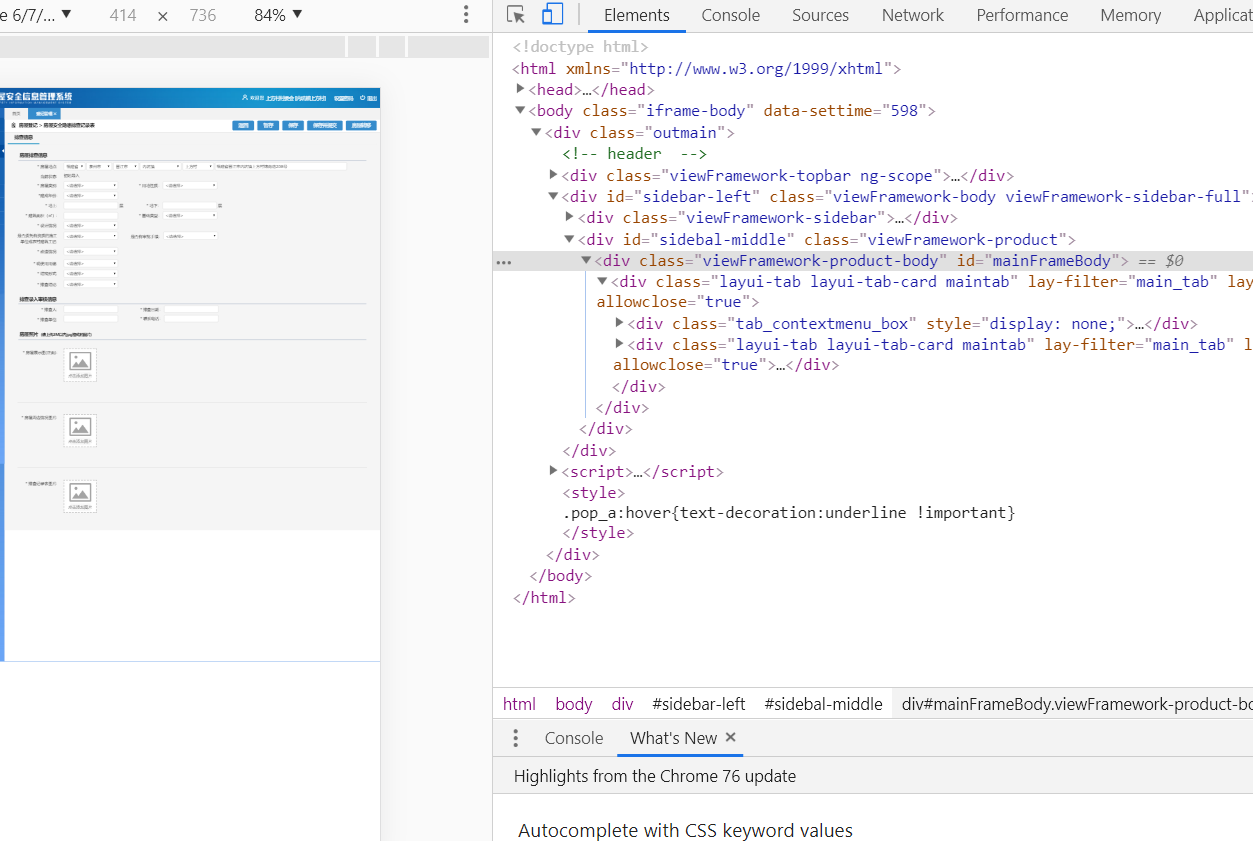Select the closing html tag line
The height and width of the screenshot is (841, 1253).
coord(544,598)
